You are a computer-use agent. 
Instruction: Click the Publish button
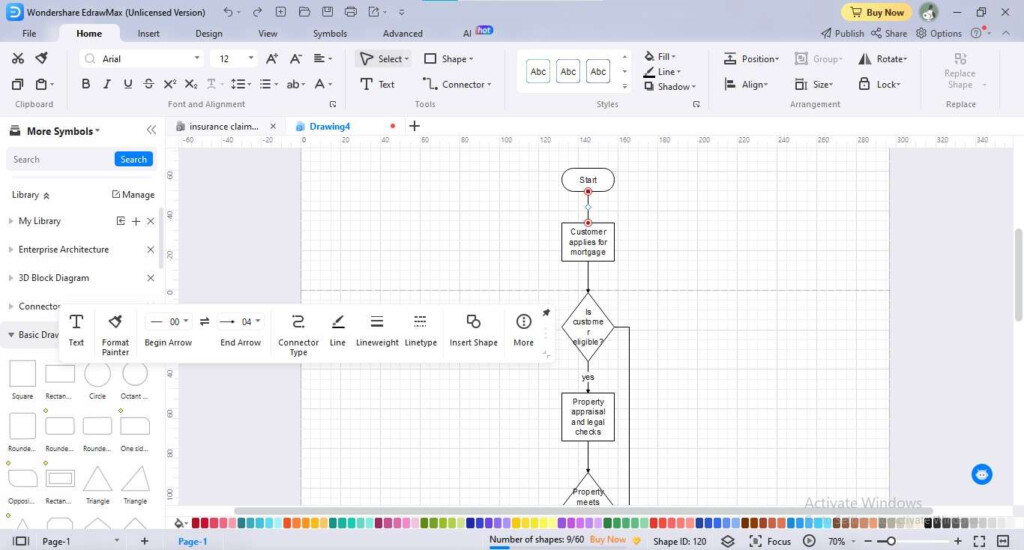842,33
